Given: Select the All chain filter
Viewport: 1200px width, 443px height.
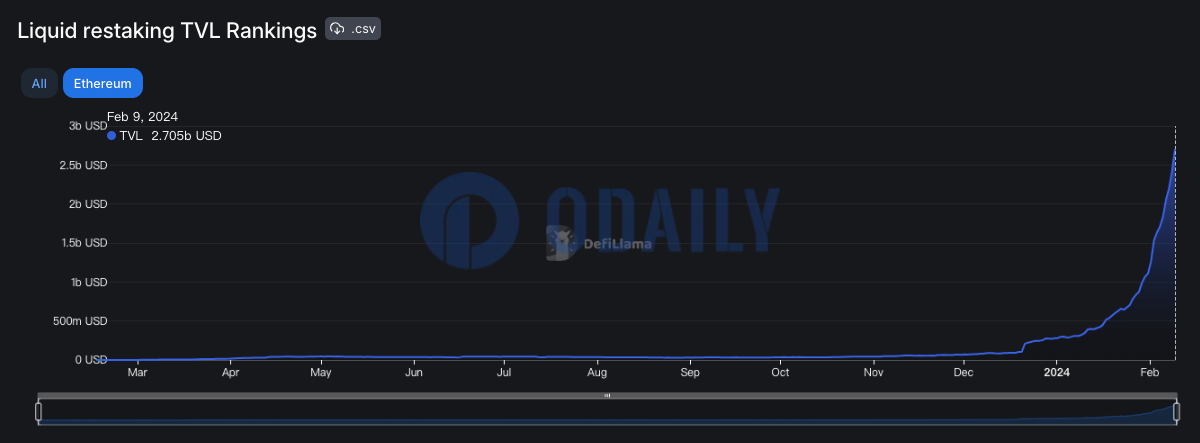Looking at the screenshot, I should (x=39, y=83).
